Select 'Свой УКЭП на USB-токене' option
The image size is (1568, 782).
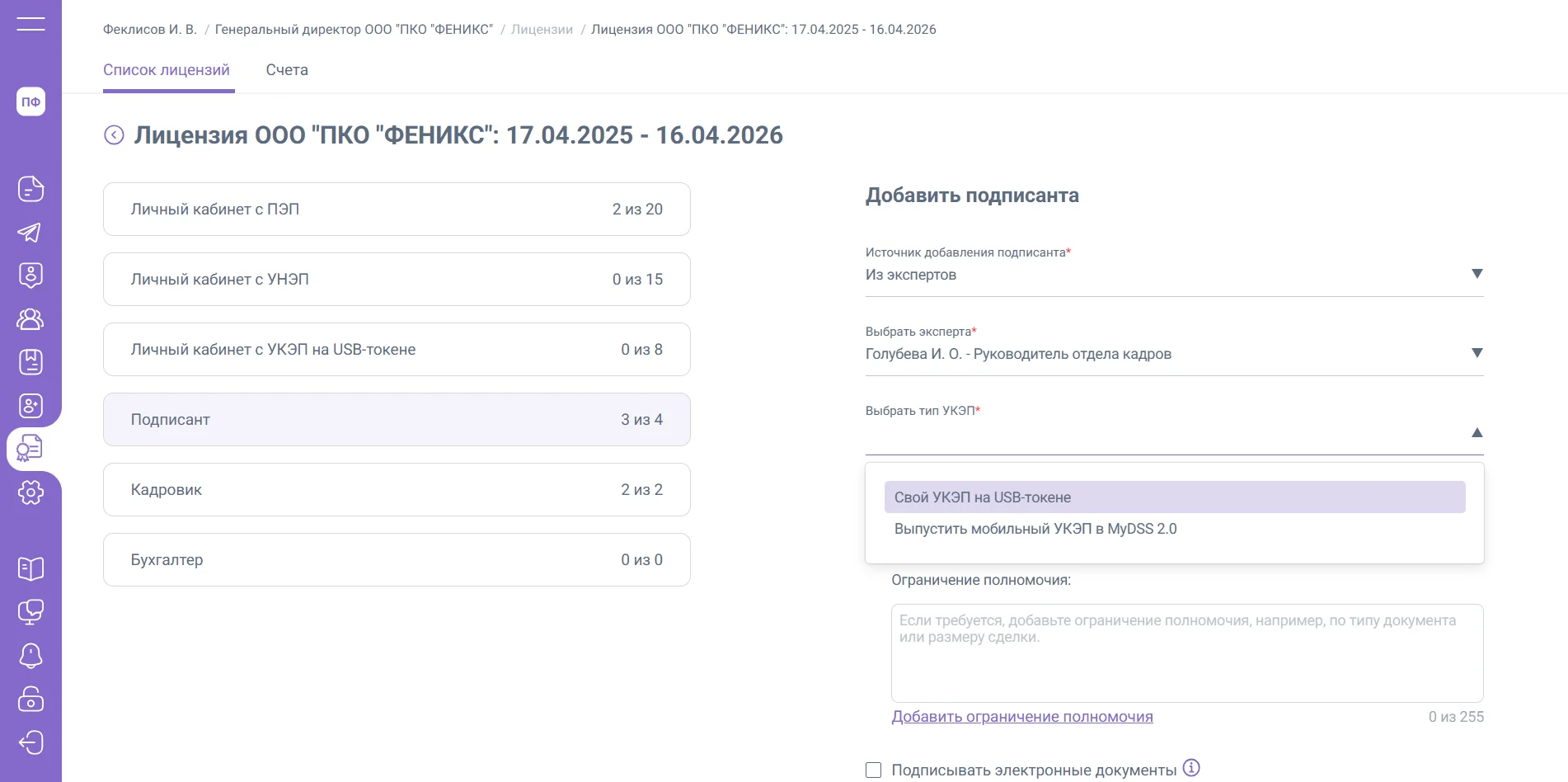point(1174,497)
